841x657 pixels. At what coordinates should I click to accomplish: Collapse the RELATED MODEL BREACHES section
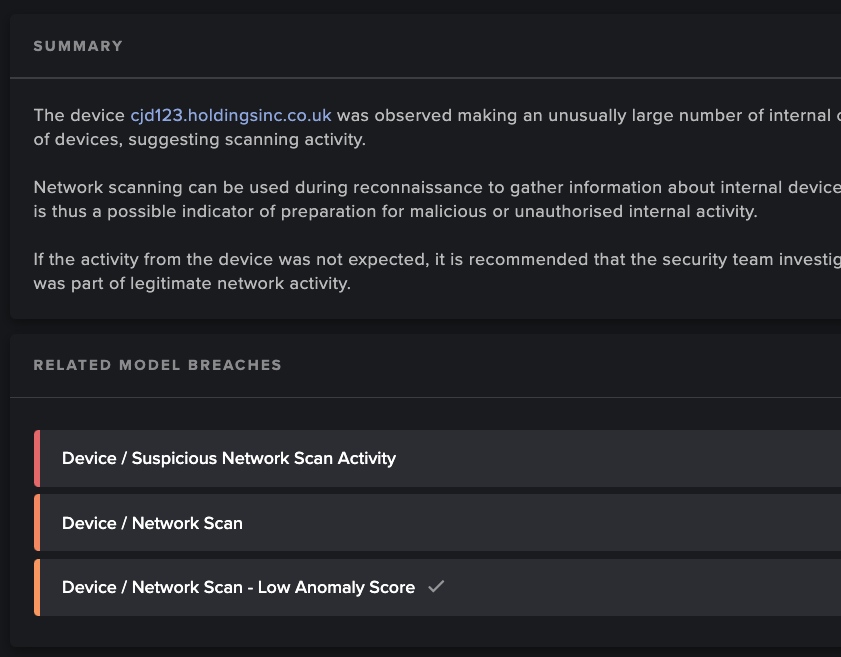pos(157,365)
